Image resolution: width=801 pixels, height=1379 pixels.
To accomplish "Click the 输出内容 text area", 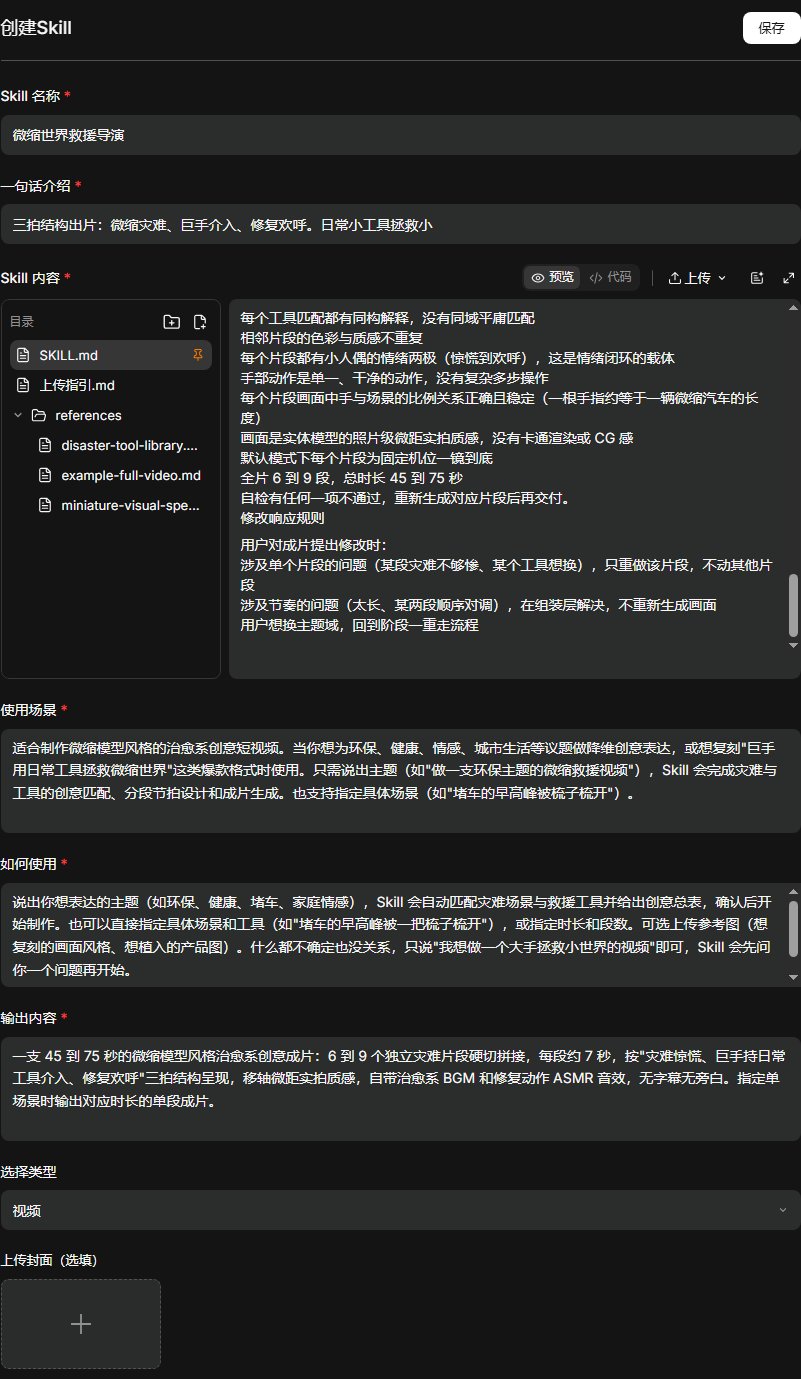I will [400, 1089].
